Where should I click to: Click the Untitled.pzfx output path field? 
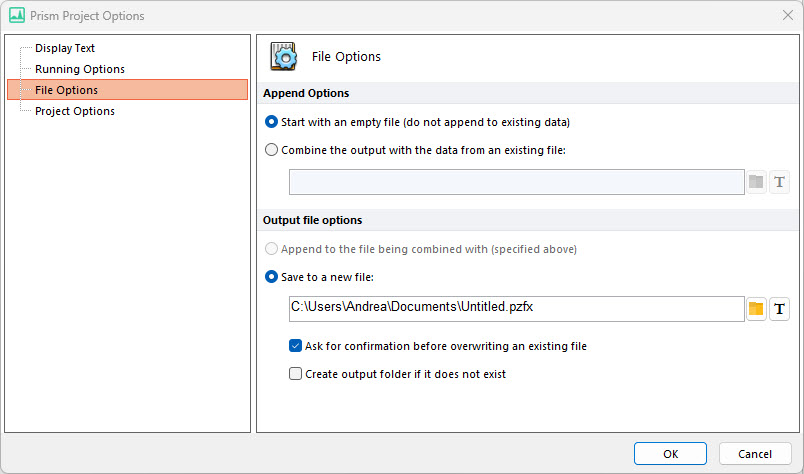click(x=516, y=309)
